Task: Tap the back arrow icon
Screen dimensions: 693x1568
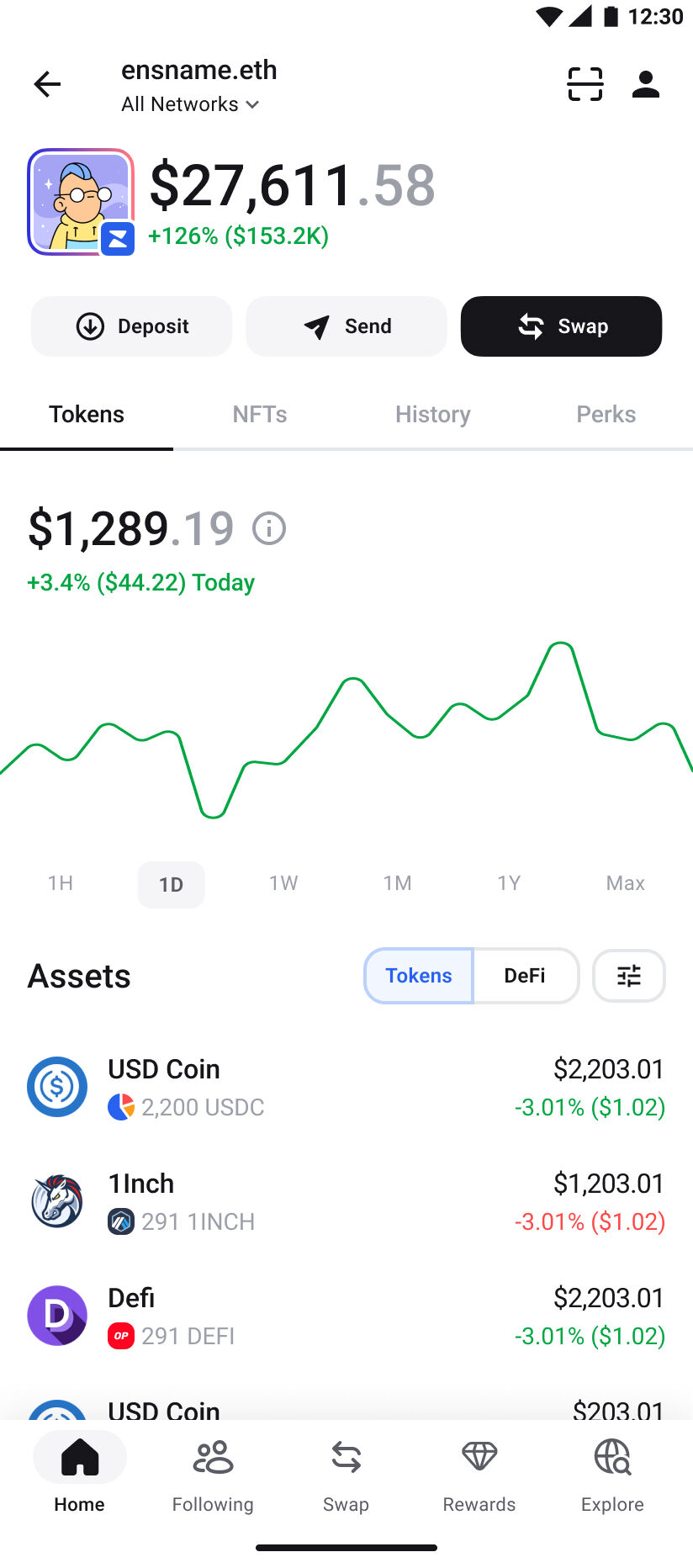Action: click(x=47, y=84)
